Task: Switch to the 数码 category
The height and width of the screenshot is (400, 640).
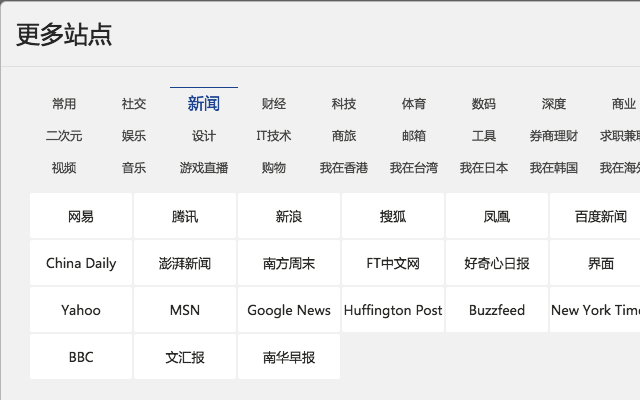Action: (484, 104)
